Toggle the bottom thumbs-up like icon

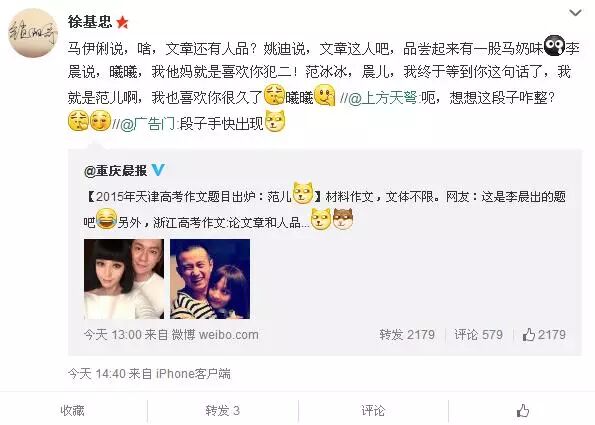pyautogui.click(x=523, y=410)
